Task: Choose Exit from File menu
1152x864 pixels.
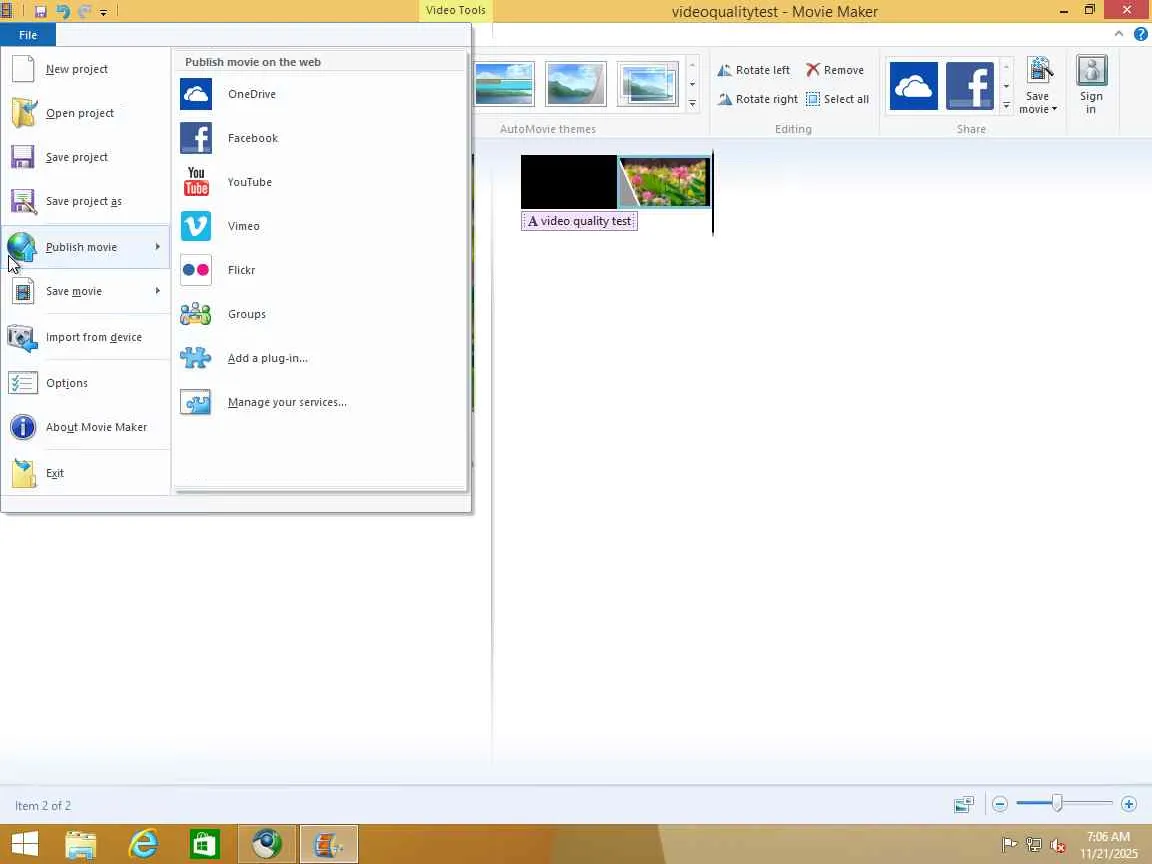Action: (x=85, y=473)
